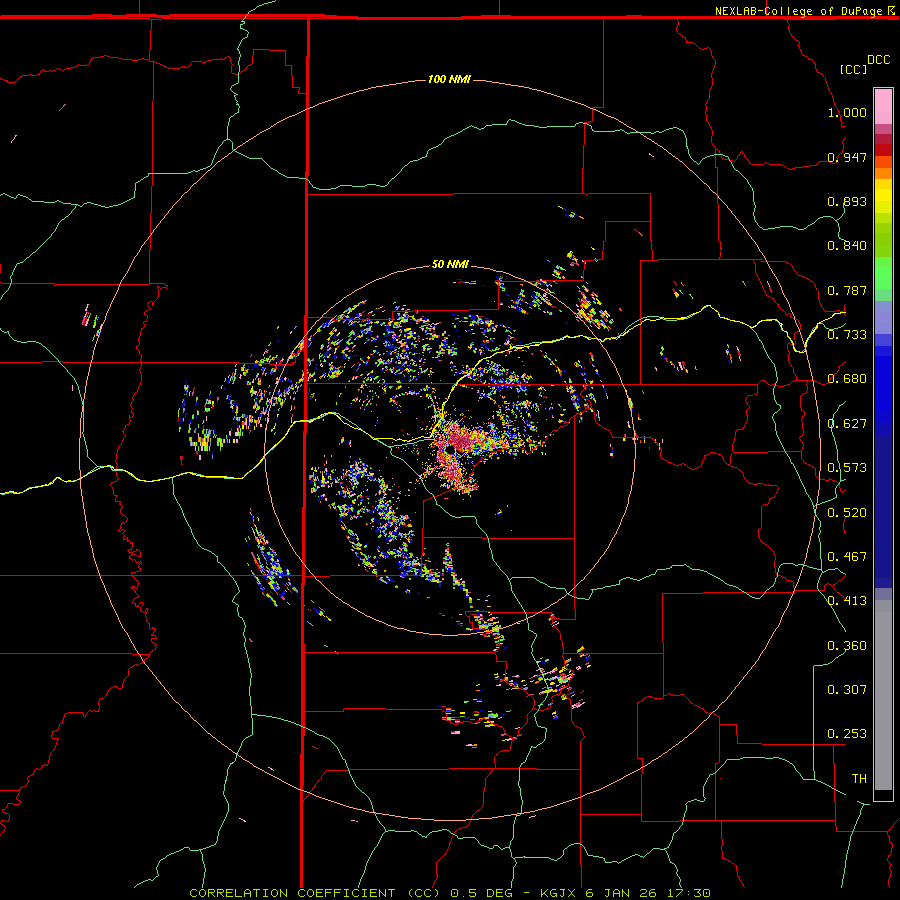Click the 0.947 scale value

tap(847, 157)
